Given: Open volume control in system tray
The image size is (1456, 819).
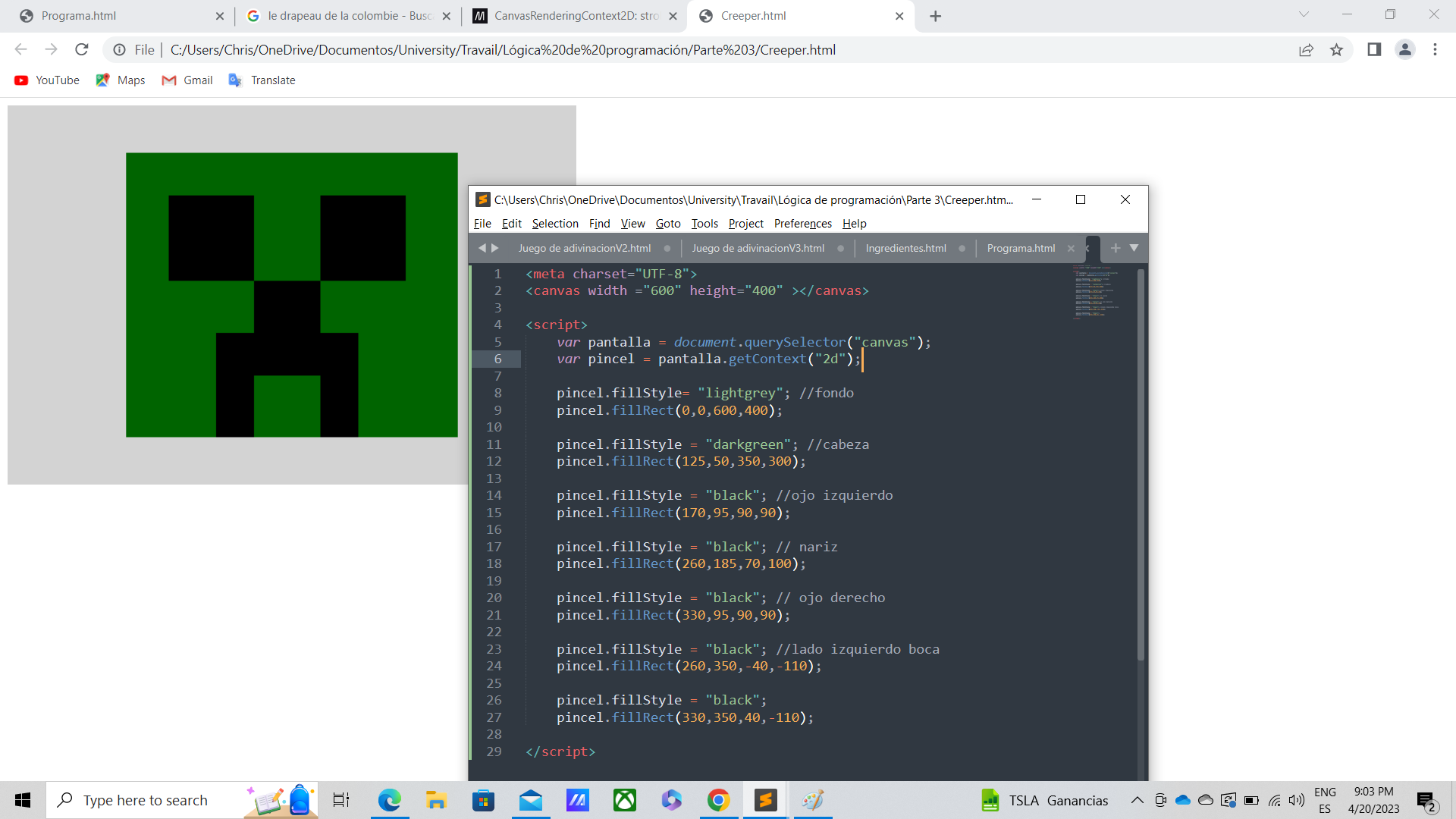Looking at the screenshot, I should pyautogui.click(x=1297, y=800).
